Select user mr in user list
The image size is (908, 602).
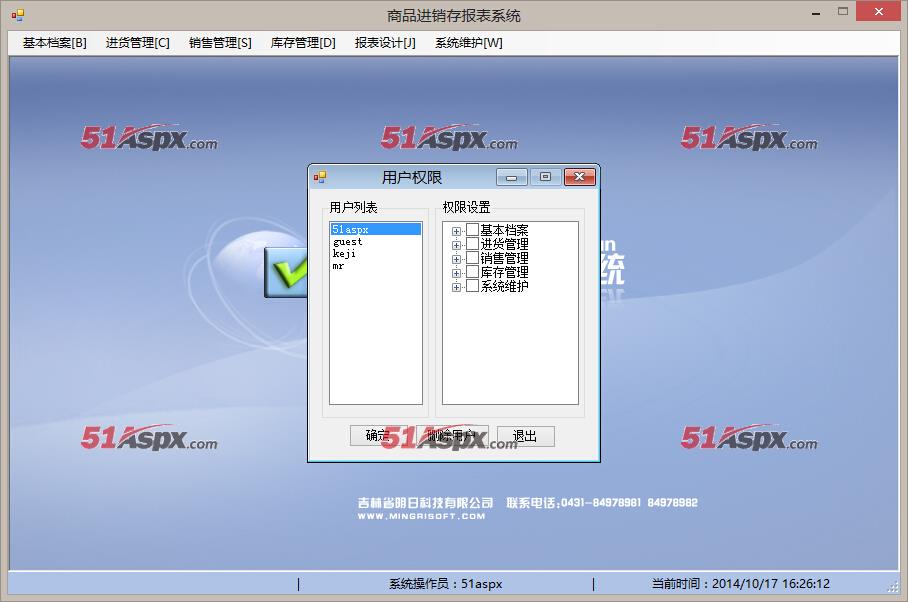[x=376, y=266]
